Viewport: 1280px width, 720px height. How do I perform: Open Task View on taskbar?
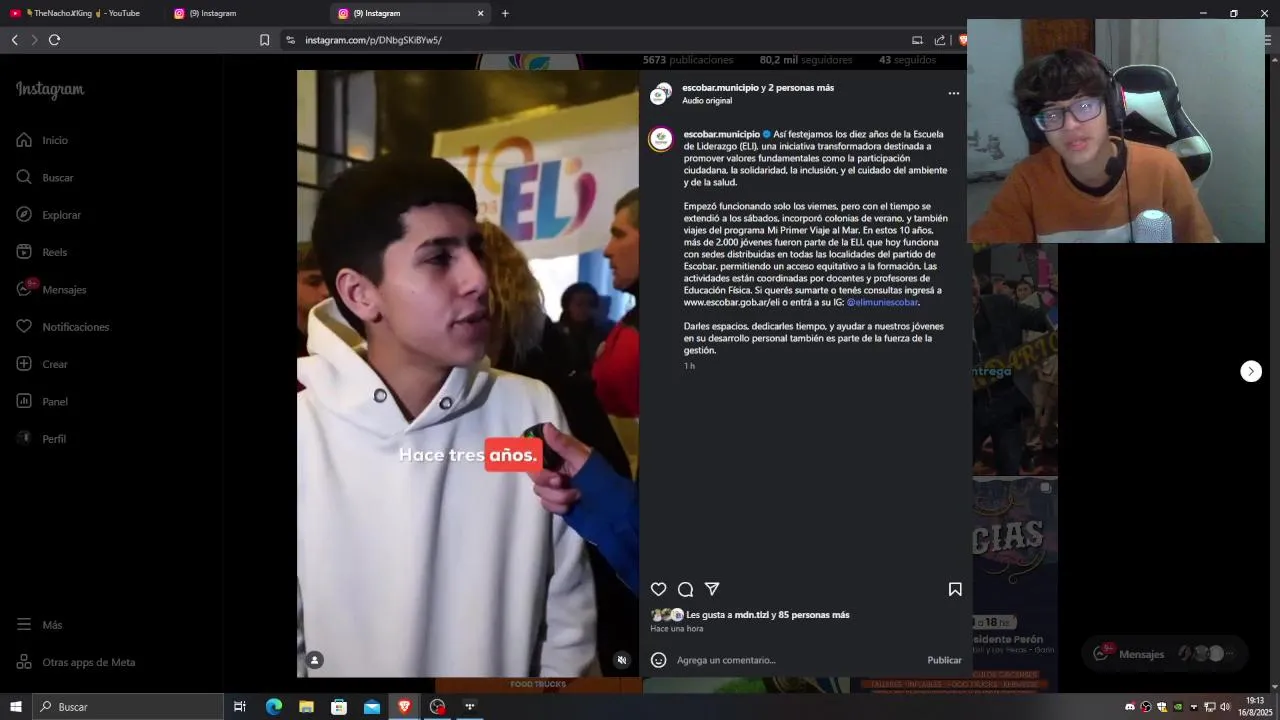click(240, 706)
